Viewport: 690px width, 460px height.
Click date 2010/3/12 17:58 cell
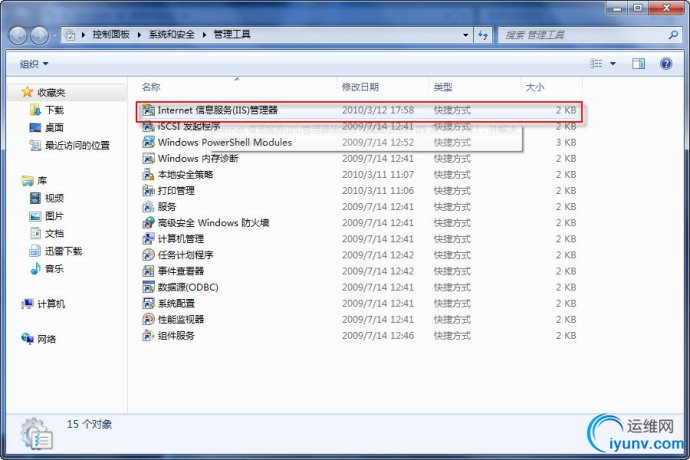(378, 110)
